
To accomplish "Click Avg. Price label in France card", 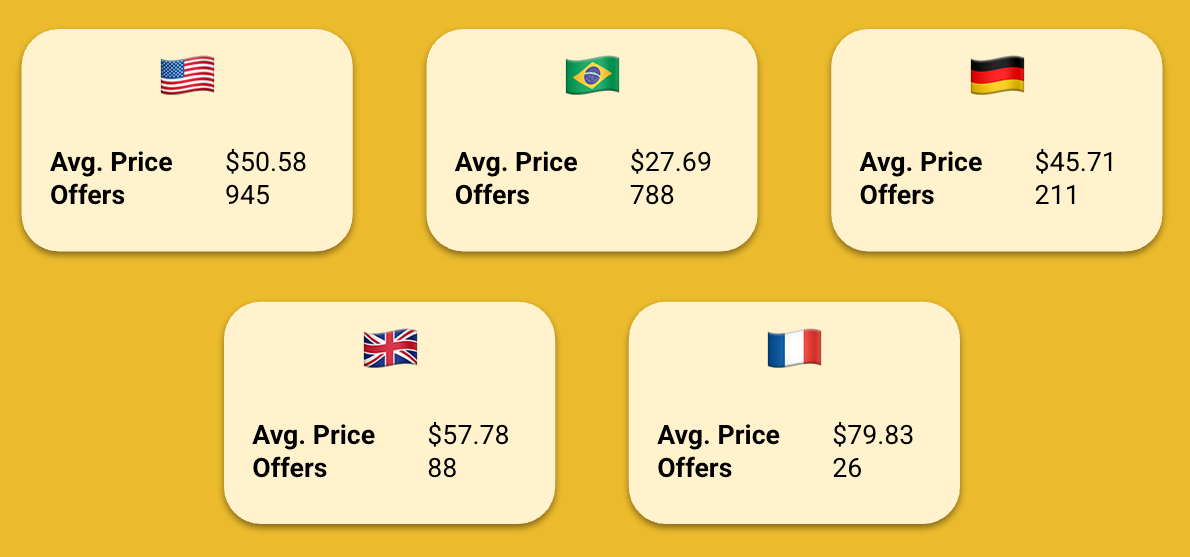I will 718,435.
